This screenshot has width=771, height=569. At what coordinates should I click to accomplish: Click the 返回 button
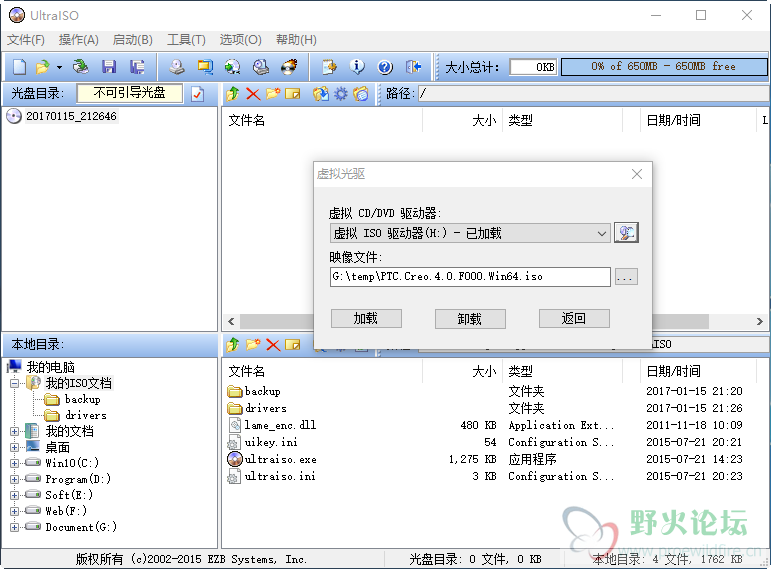(x=574, y=319)
